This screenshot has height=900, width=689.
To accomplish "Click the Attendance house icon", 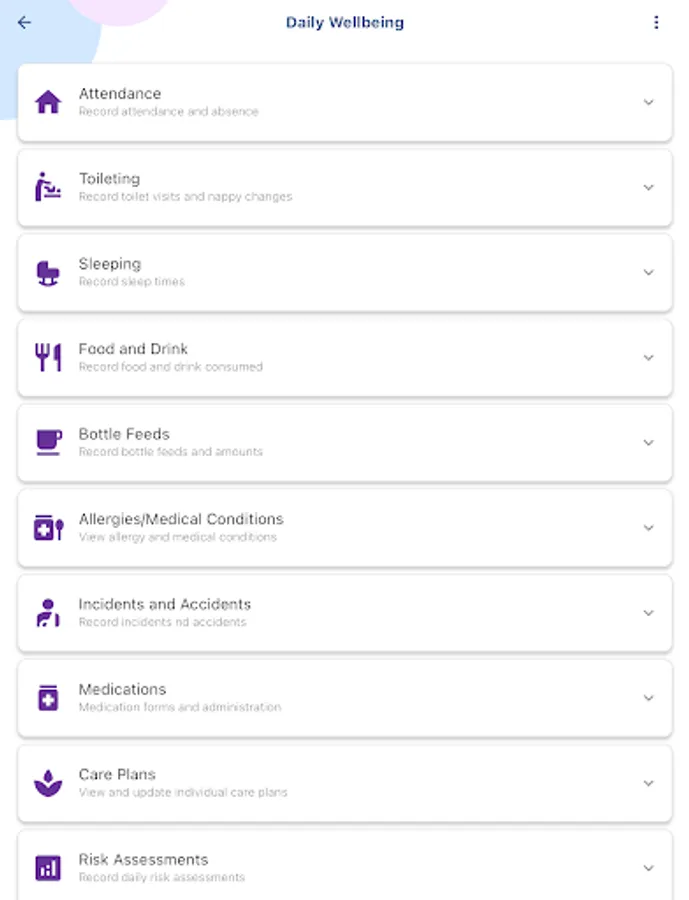I will click(48, 102).
